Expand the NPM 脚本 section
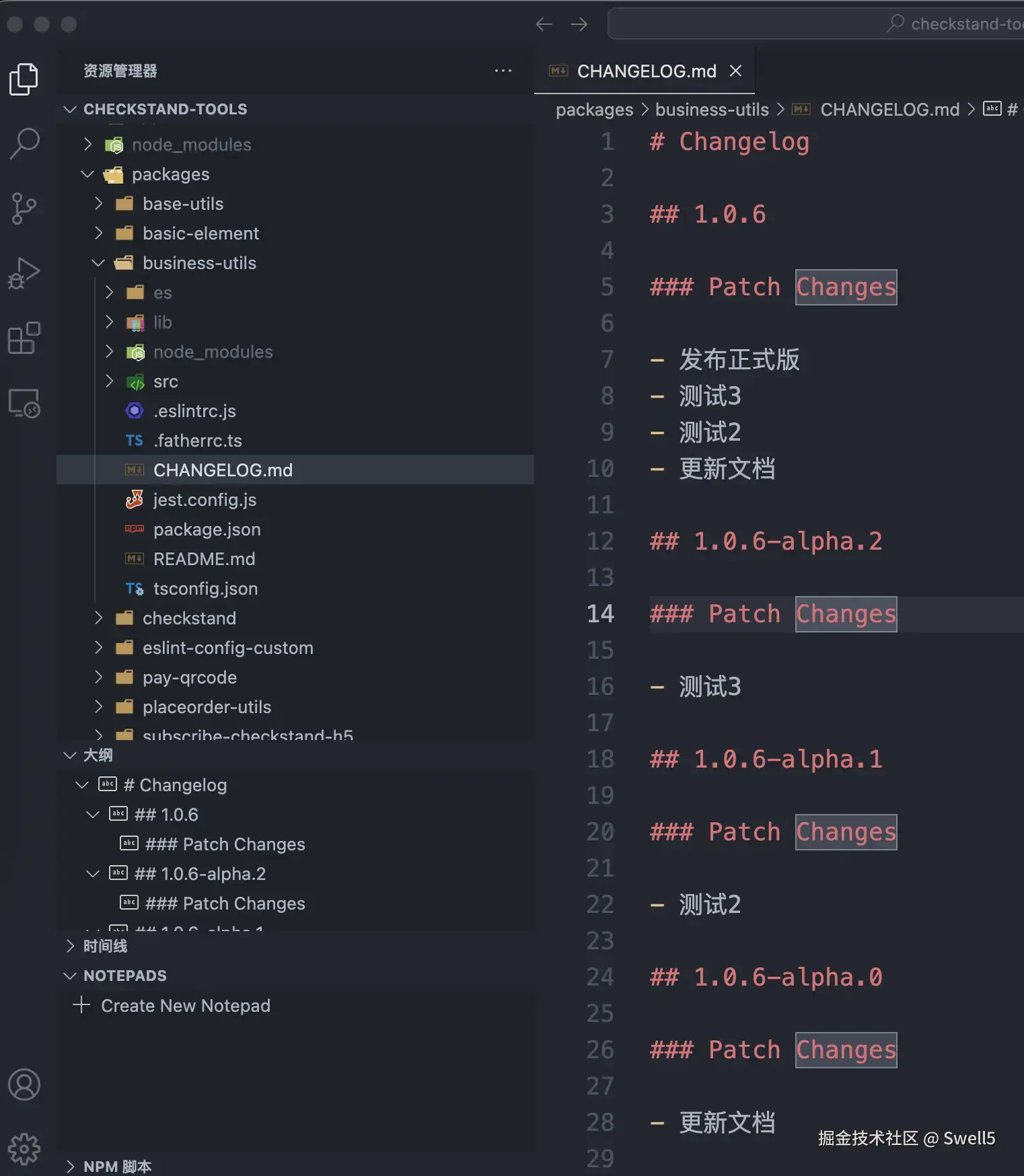The height and width of the screenshot is (1176, 1024). pos(70,1167)
